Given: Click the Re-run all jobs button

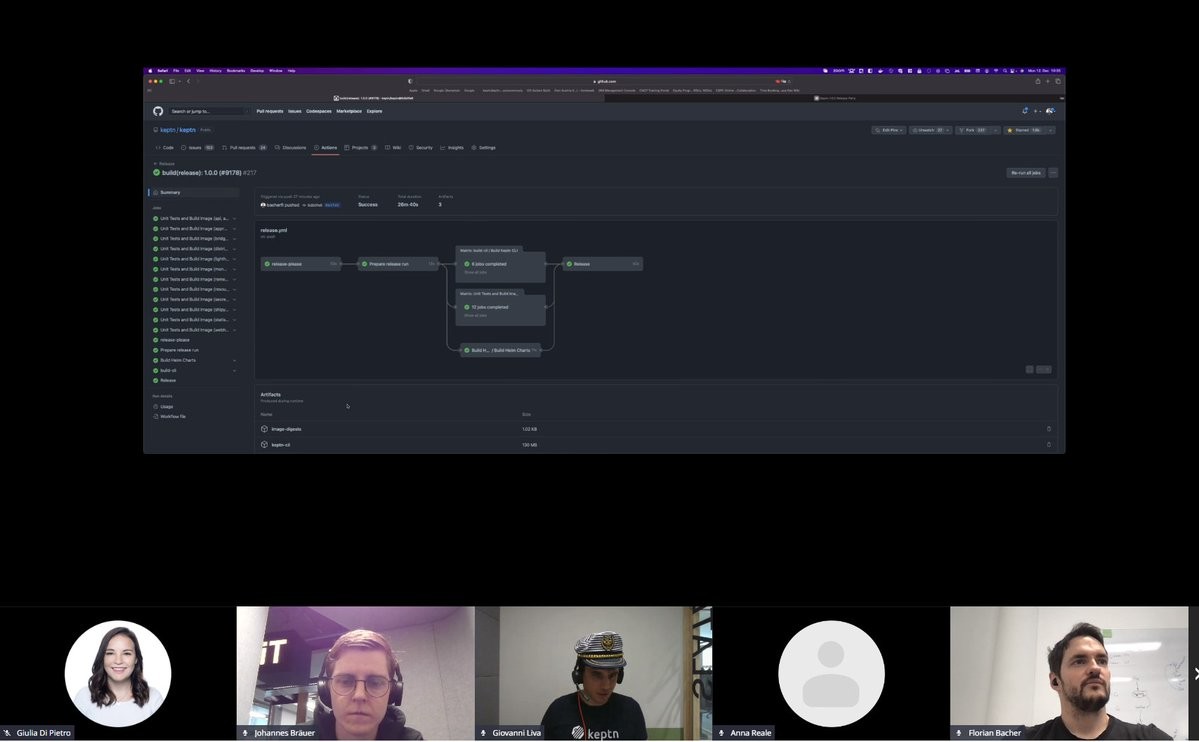Looking at the screenshot, I should (x=1025, y=173).
